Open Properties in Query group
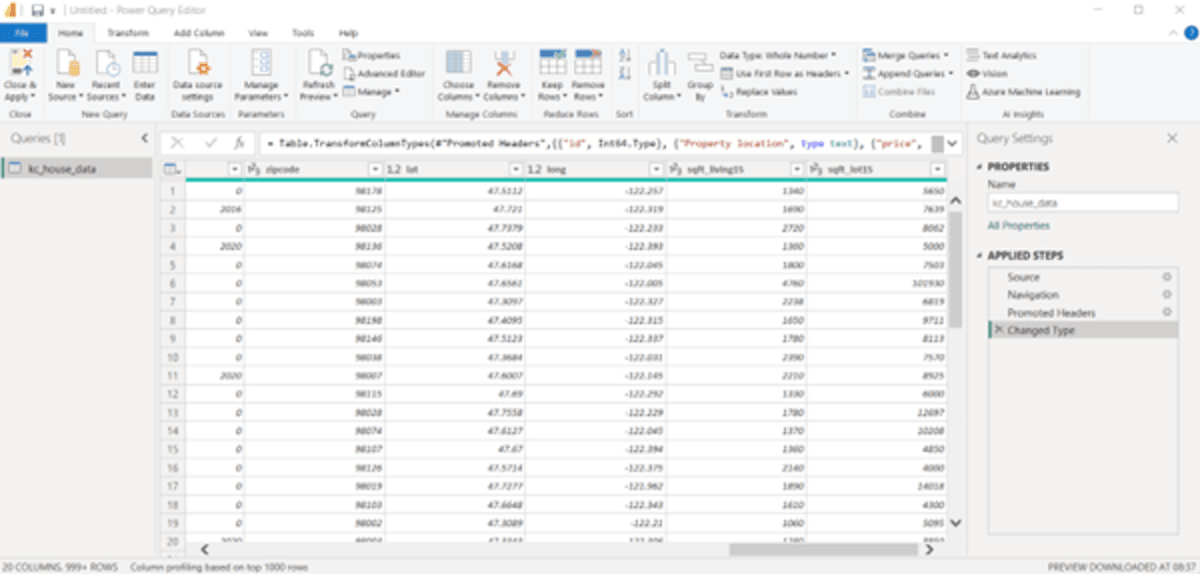1200x574 pixels. click(371, 55)
